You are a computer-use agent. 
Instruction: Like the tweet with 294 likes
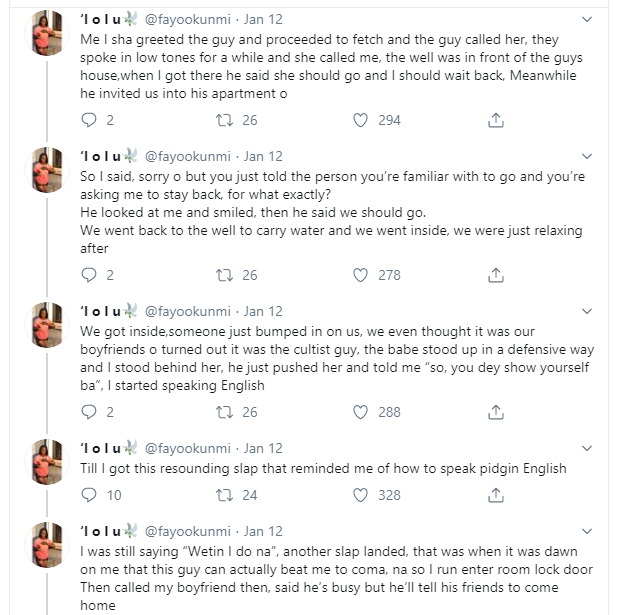361,120
